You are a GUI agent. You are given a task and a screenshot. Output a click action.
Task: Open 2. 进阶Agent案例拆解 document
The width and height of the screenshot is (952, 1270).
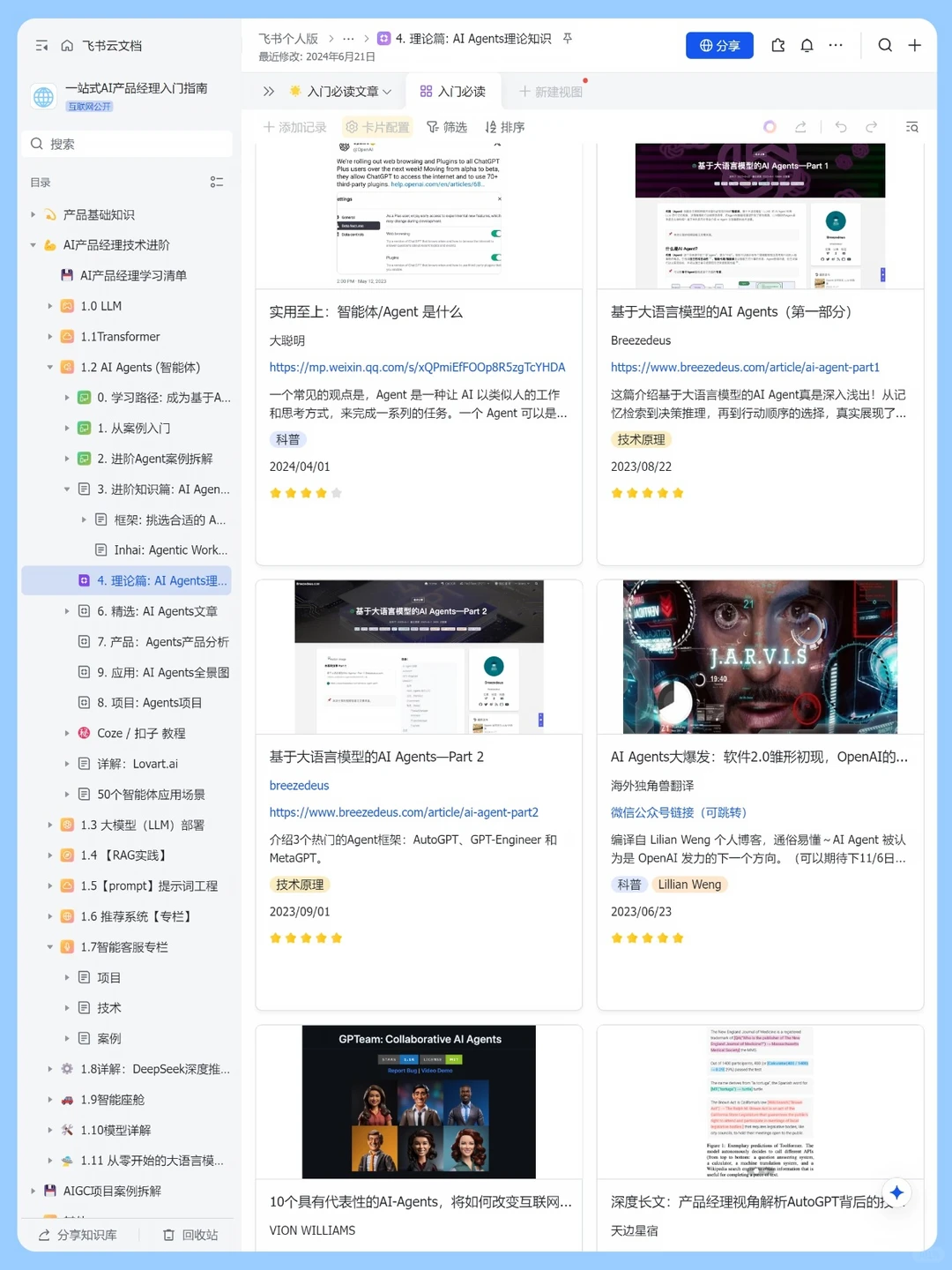154,459
